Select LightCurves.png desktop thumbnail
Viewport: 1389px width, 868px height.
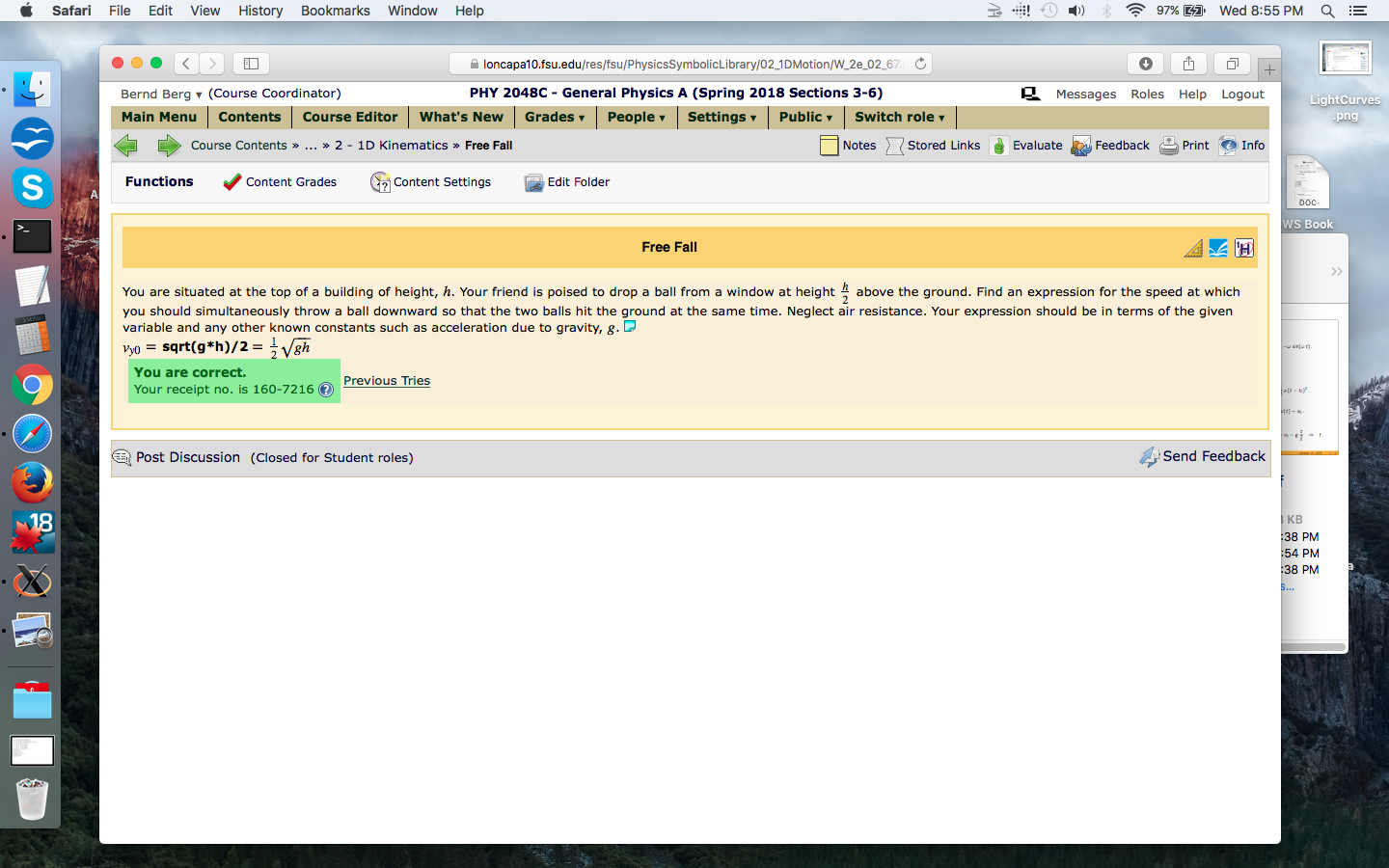click(x=1346, y=59)
